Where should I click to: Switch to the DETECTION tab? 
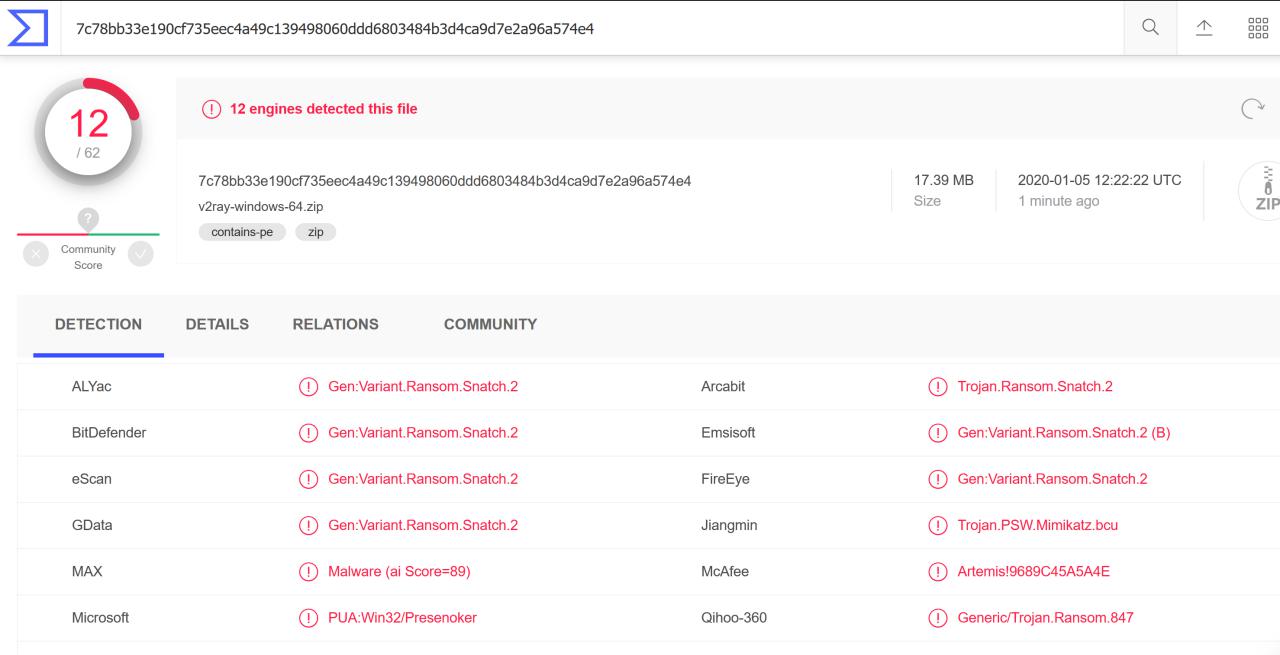98,324
